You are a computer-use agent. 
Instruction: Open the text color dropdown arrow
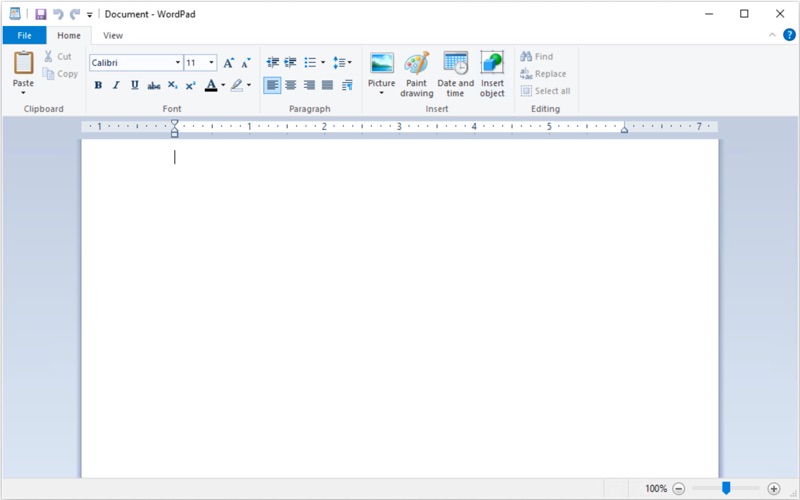(x=223, y=85)
